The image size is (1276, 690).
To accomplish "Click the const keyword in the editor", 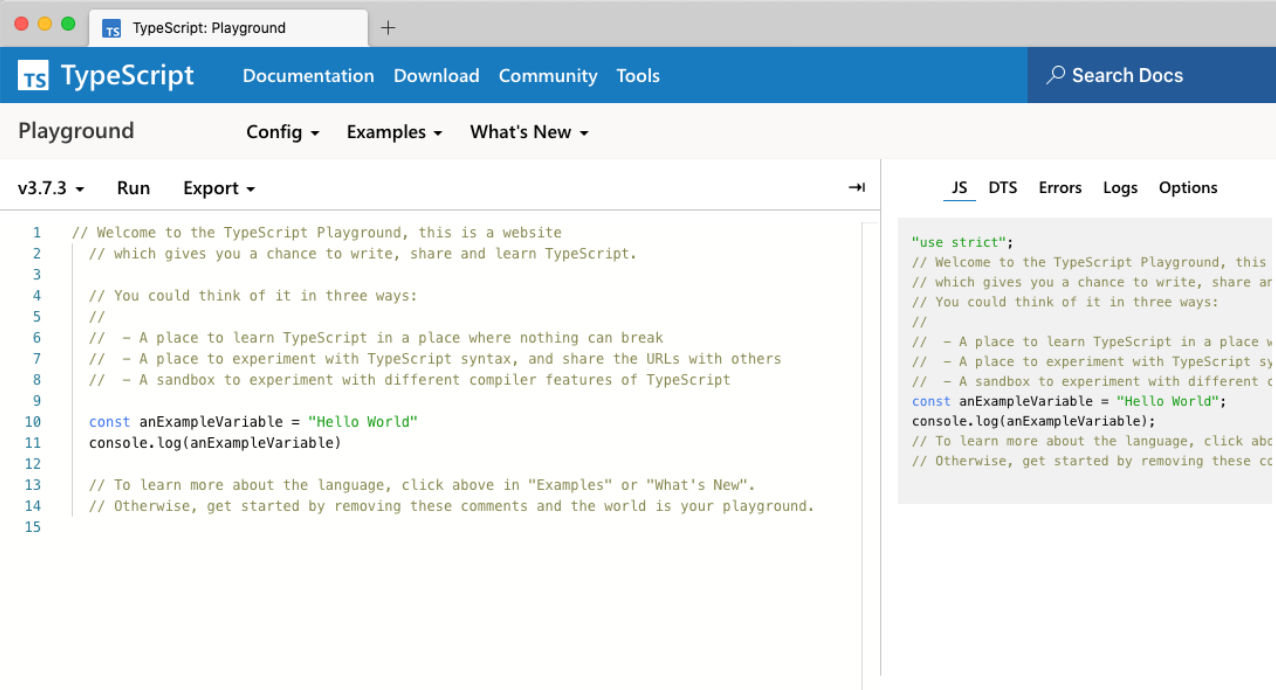I will pos(110,422).
